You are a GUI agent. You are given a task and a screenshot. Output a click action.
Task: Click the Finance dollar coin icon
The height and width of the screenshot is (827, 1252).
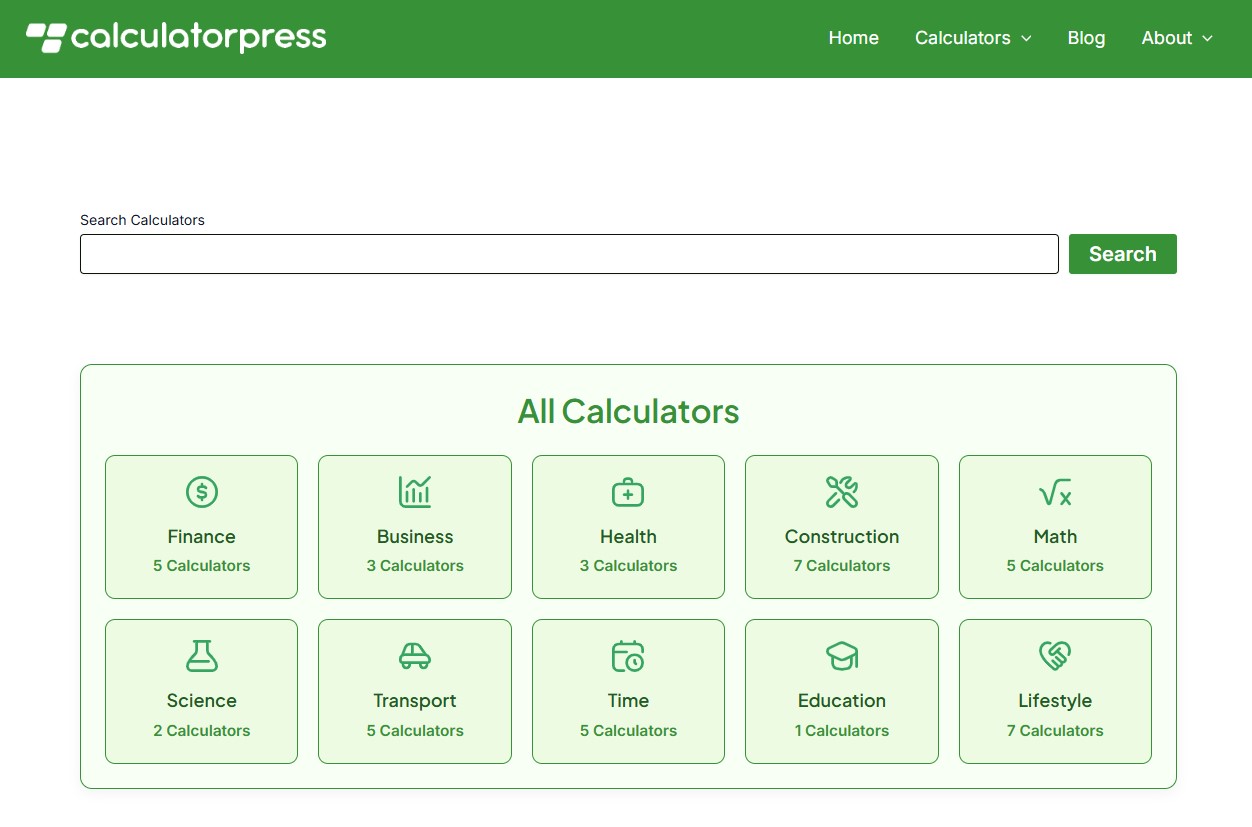(202, 492)
